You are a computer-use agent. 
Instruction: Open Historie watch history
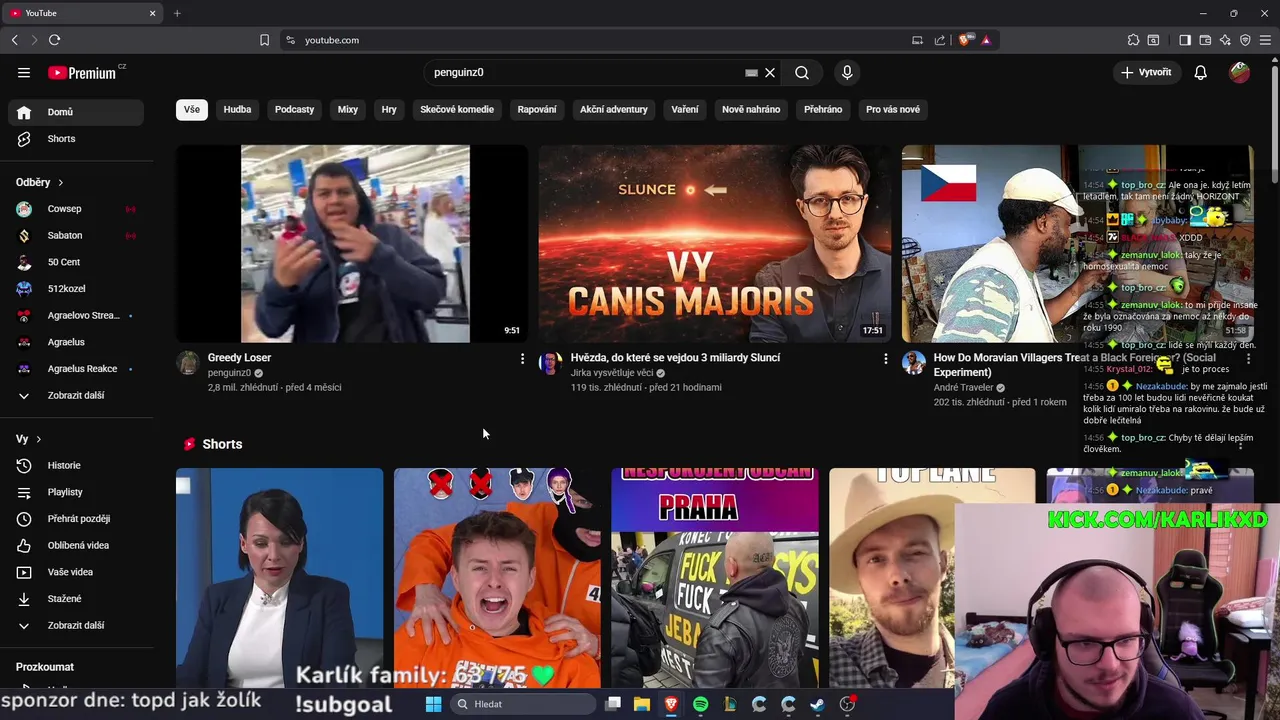coord(76,465)
